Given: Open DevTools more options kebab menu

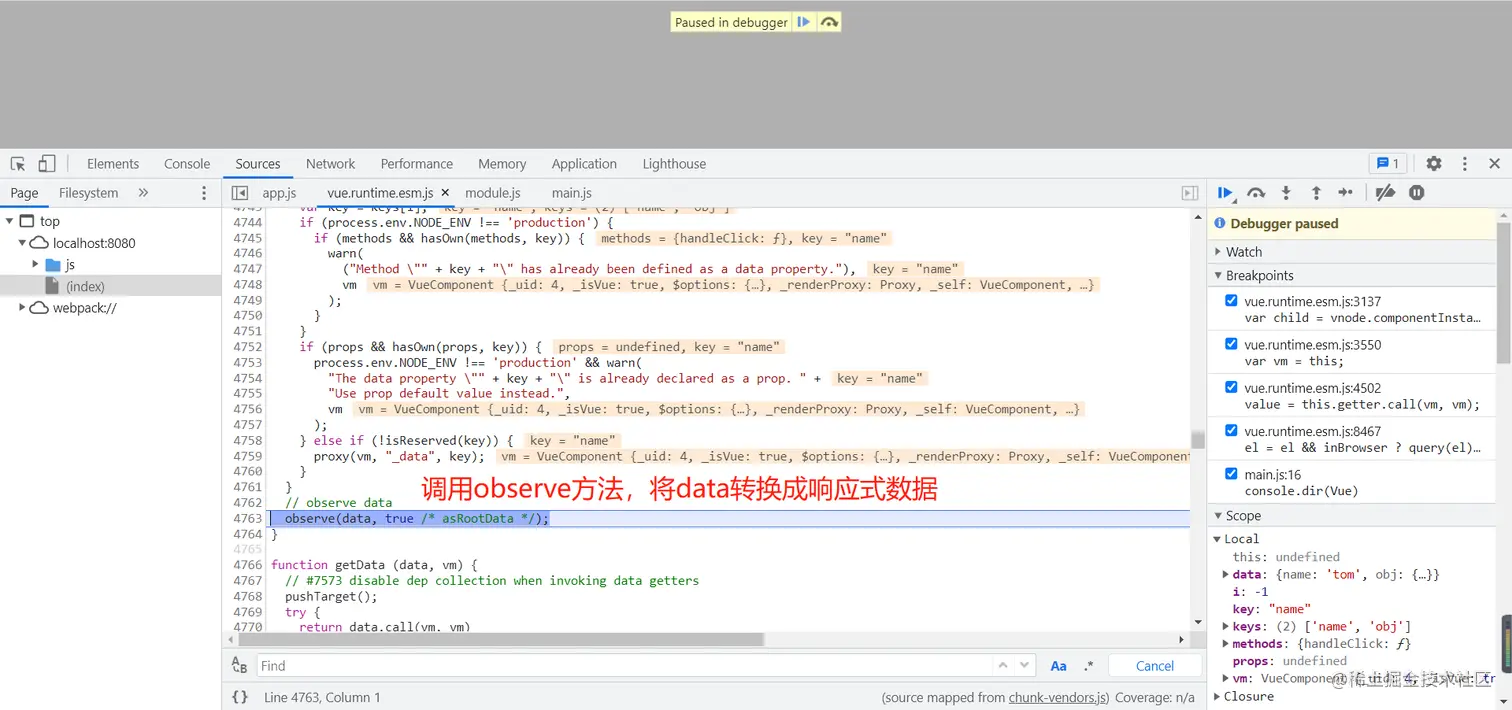Looking at the screenshot, I should tap(1465, 164).
